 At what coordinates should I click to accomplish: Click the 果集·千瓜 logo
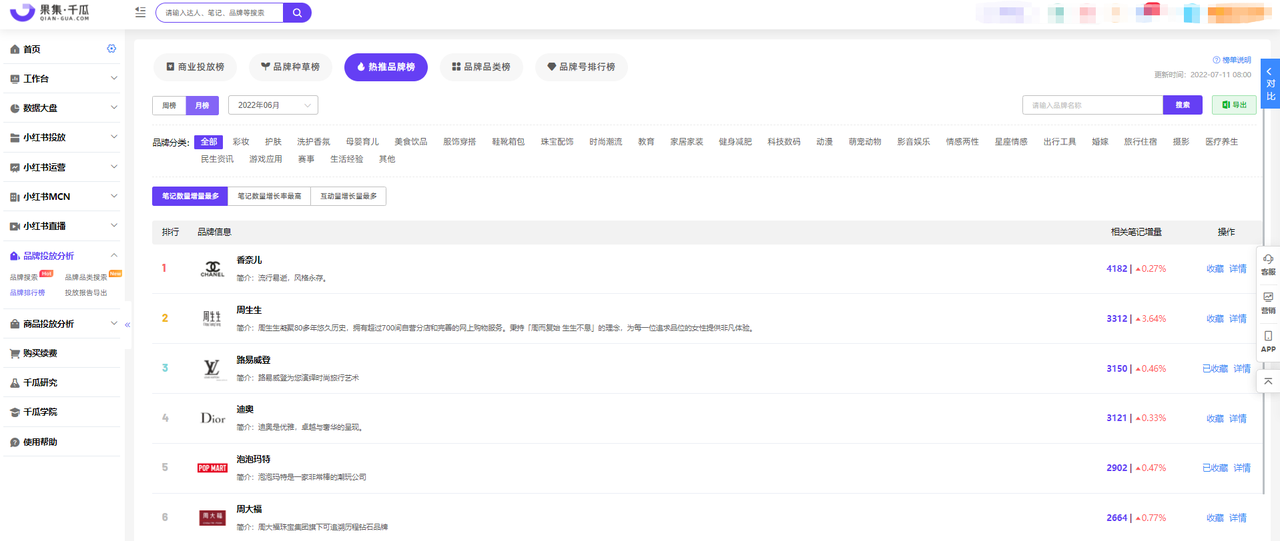(x=48, y=13)
